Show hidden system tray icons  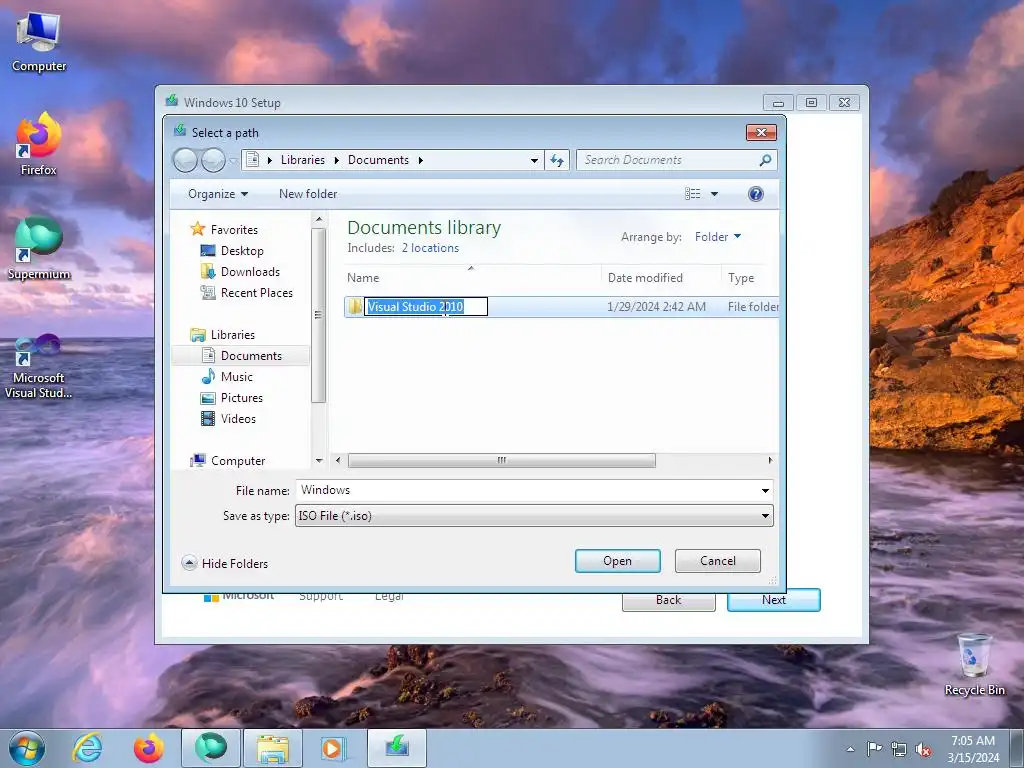click(x=850, y=749)
